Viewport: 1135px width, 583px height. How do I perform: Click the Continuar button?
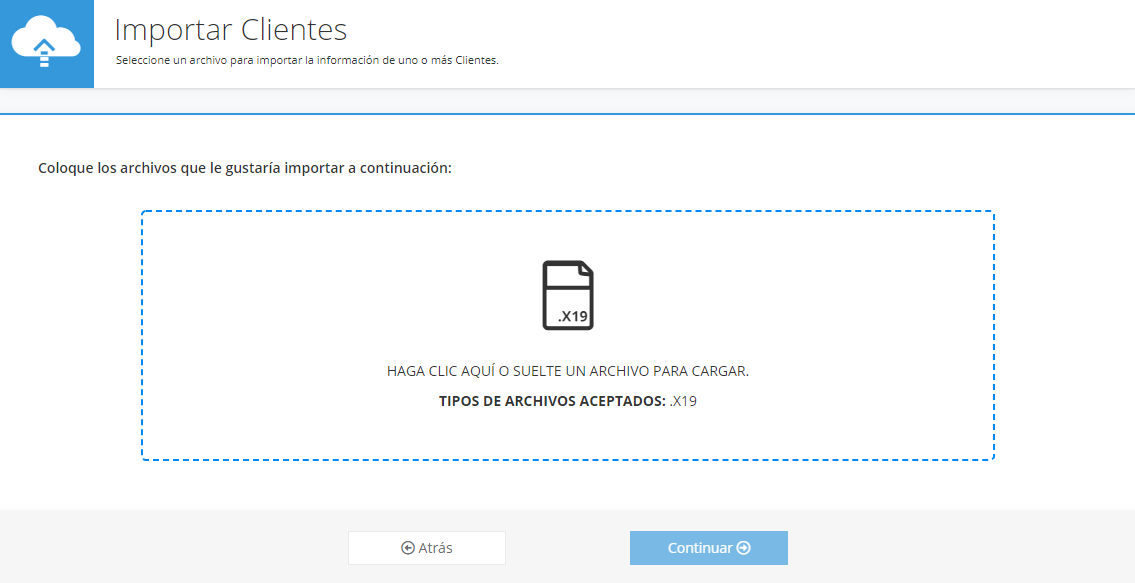[709, 548]
